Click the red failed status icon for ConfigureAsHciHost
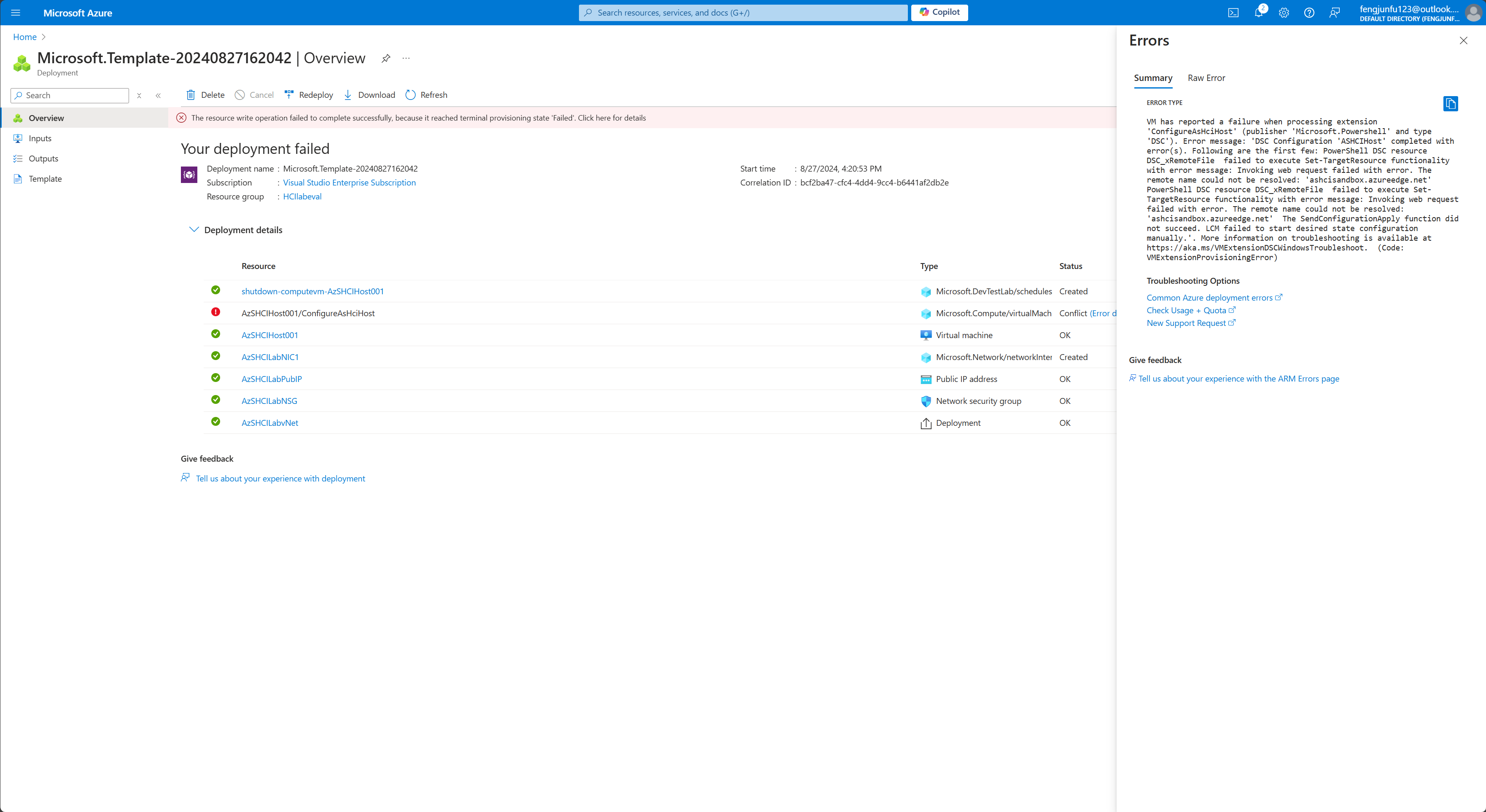1486x812 pixels. point(216,312)
